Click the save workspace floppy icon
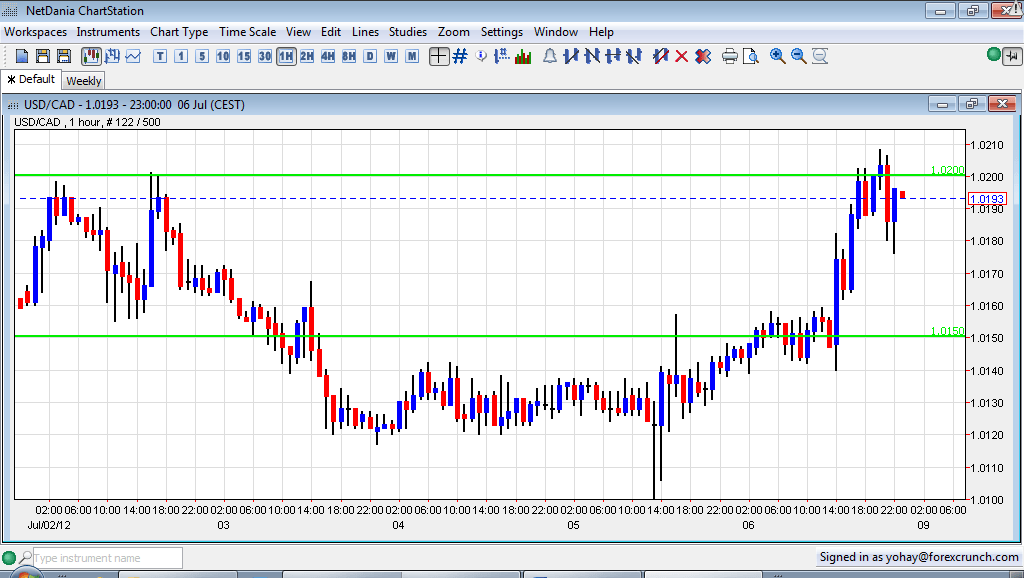Screen dimensions: 1024x578 click(42, 56)
